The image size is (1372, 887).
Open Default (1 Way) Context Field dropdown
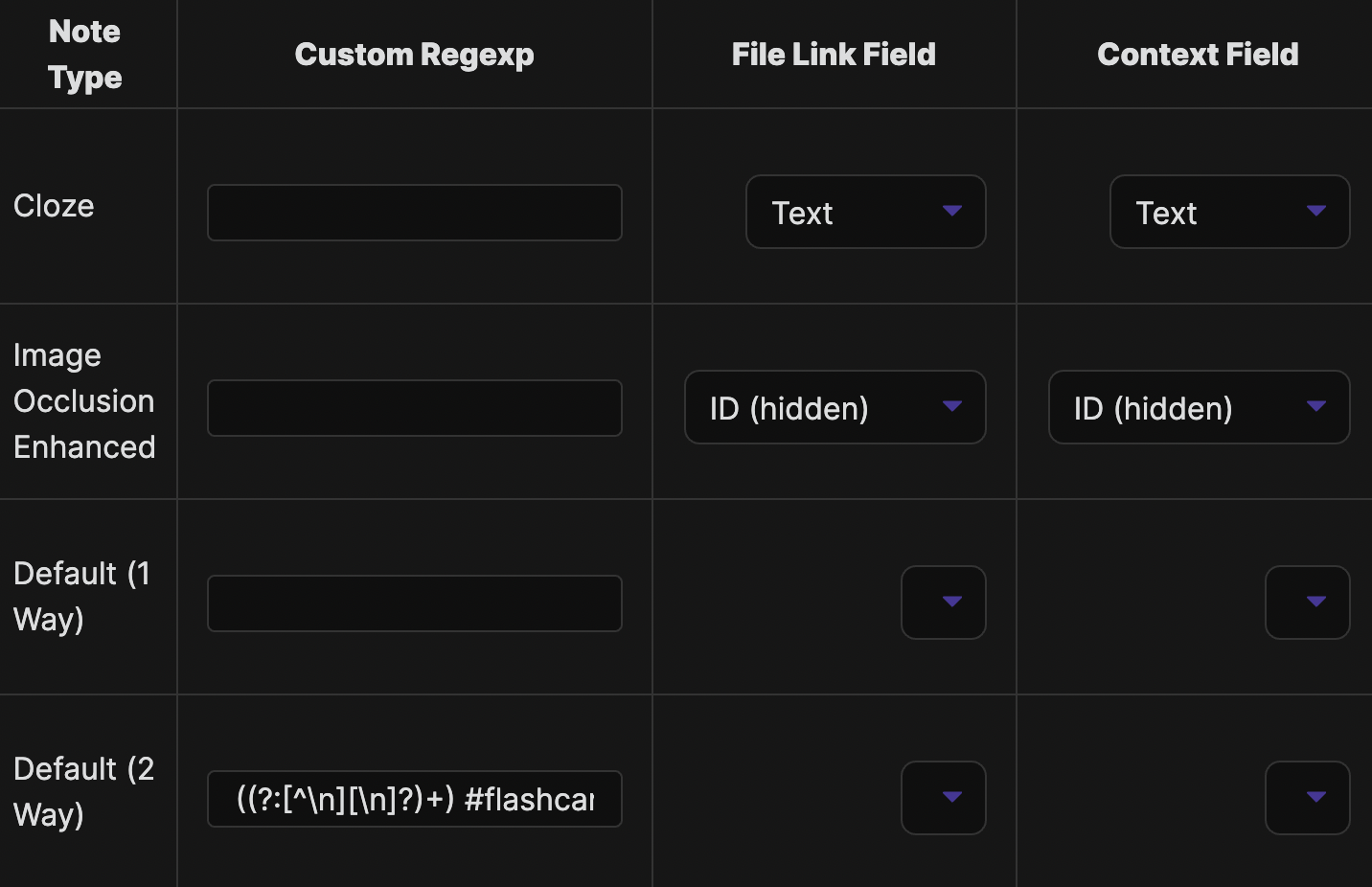pos(1307,603)
